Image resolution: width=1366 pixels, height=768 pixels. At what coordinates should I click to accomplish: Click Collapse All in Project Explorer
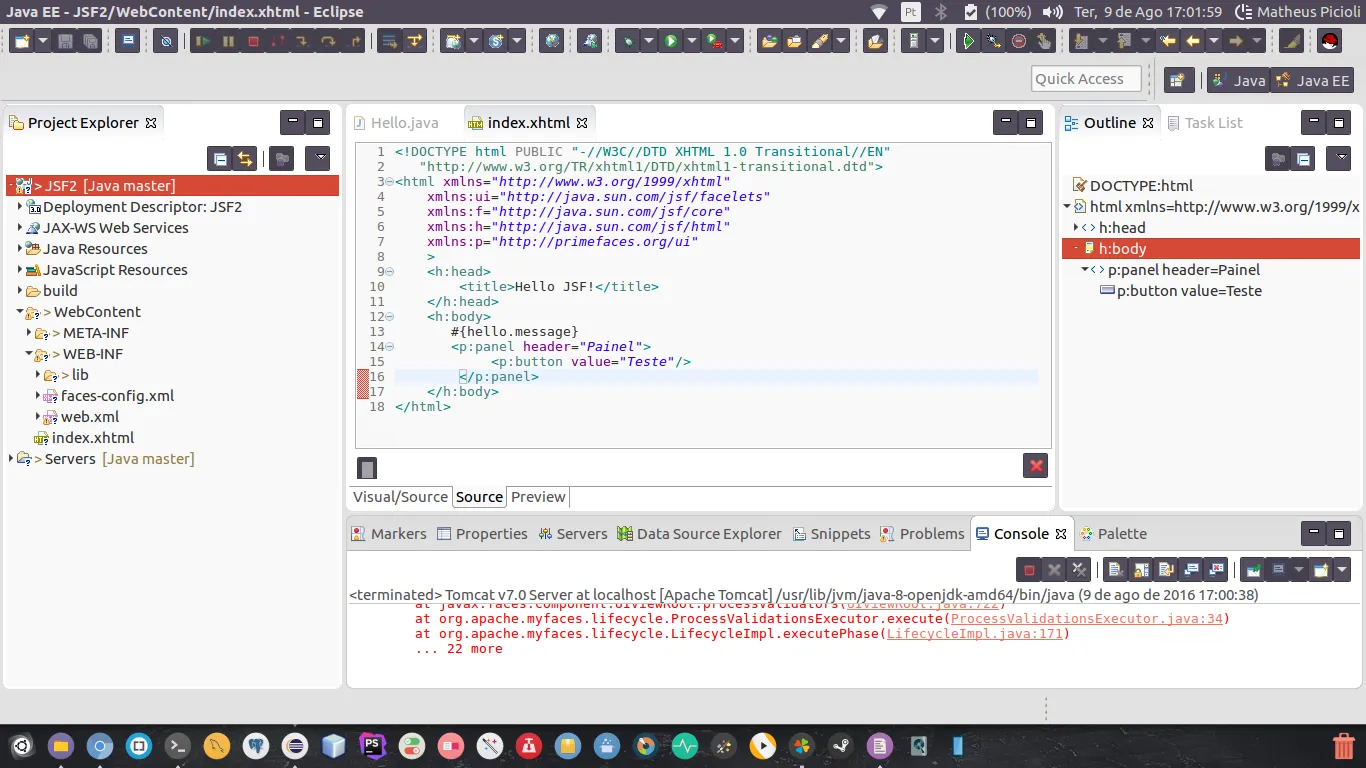click(219, 158)
